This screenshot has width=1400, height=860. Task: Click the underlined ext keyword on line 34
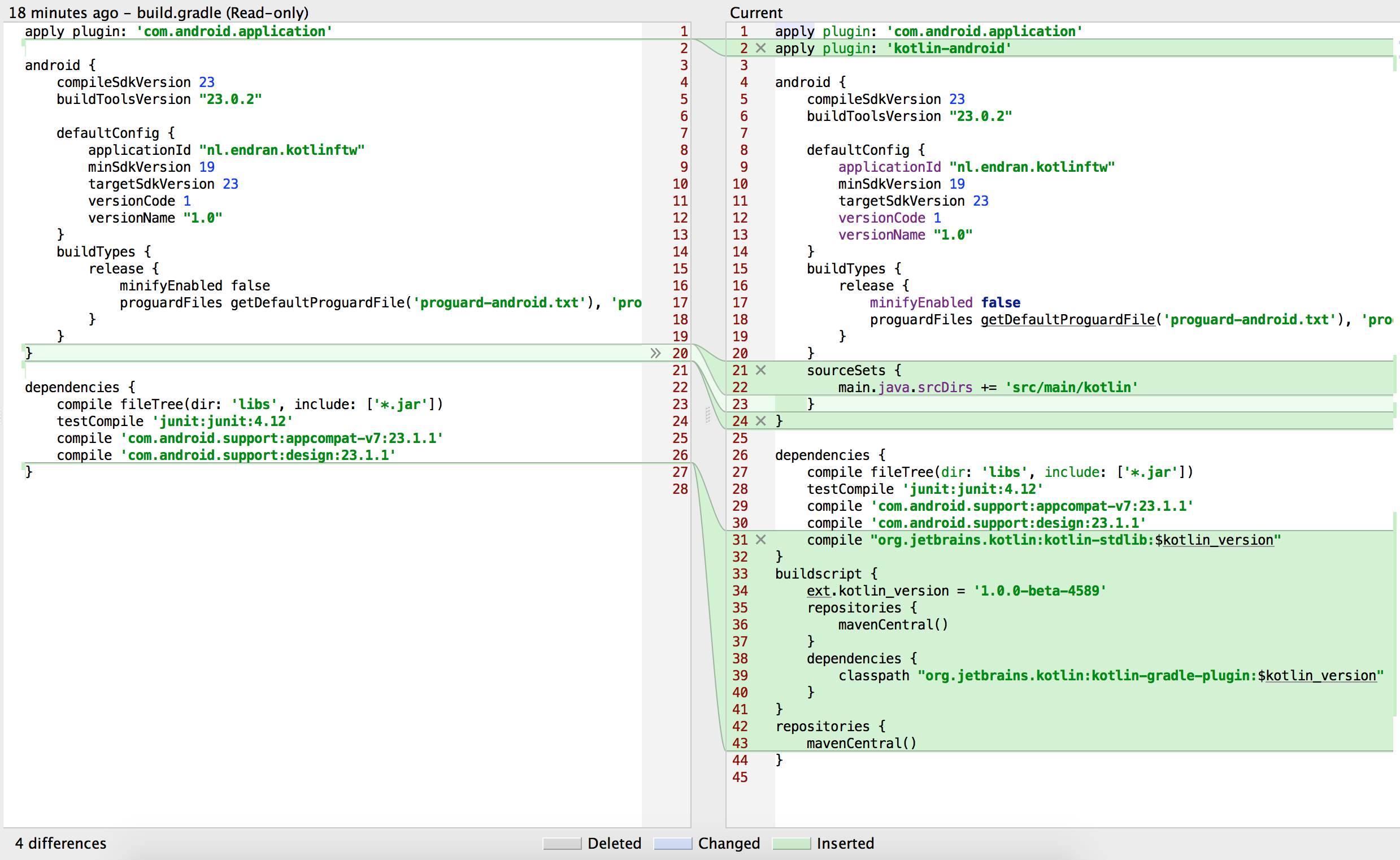coord(818,591)
